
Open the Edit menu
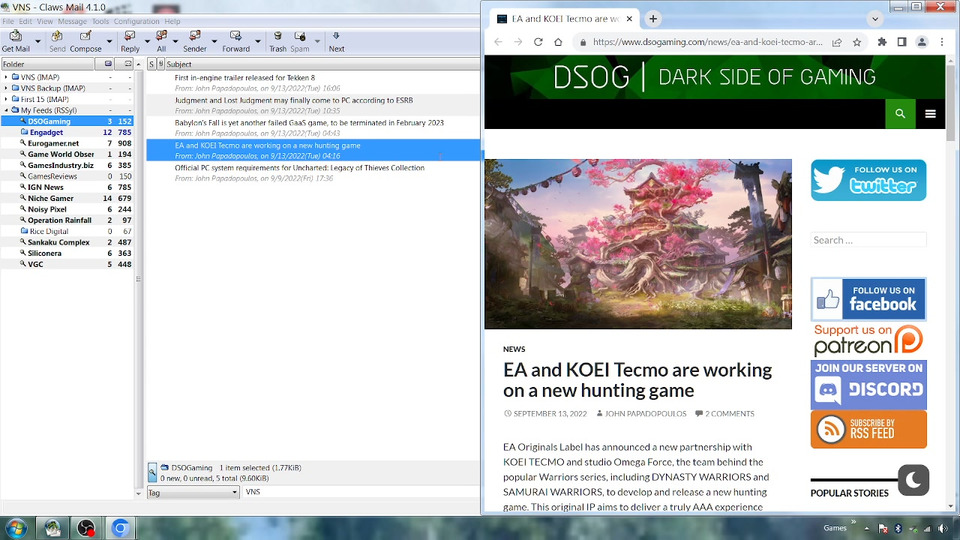click(25, 21)
